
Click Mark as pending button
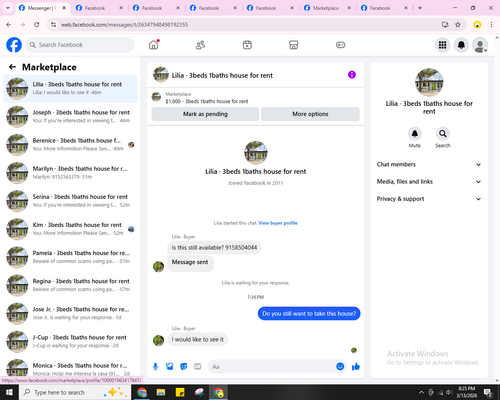tap(205, 114)
